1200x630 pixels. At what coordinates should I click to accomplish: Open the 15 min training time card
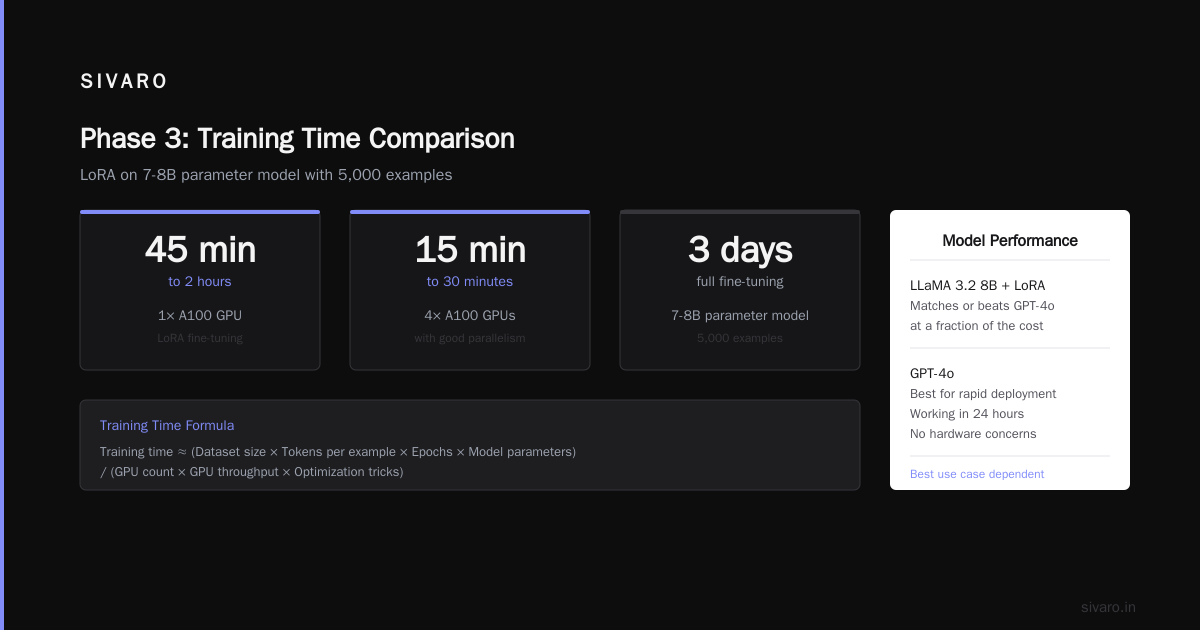[x=470, y=290]
